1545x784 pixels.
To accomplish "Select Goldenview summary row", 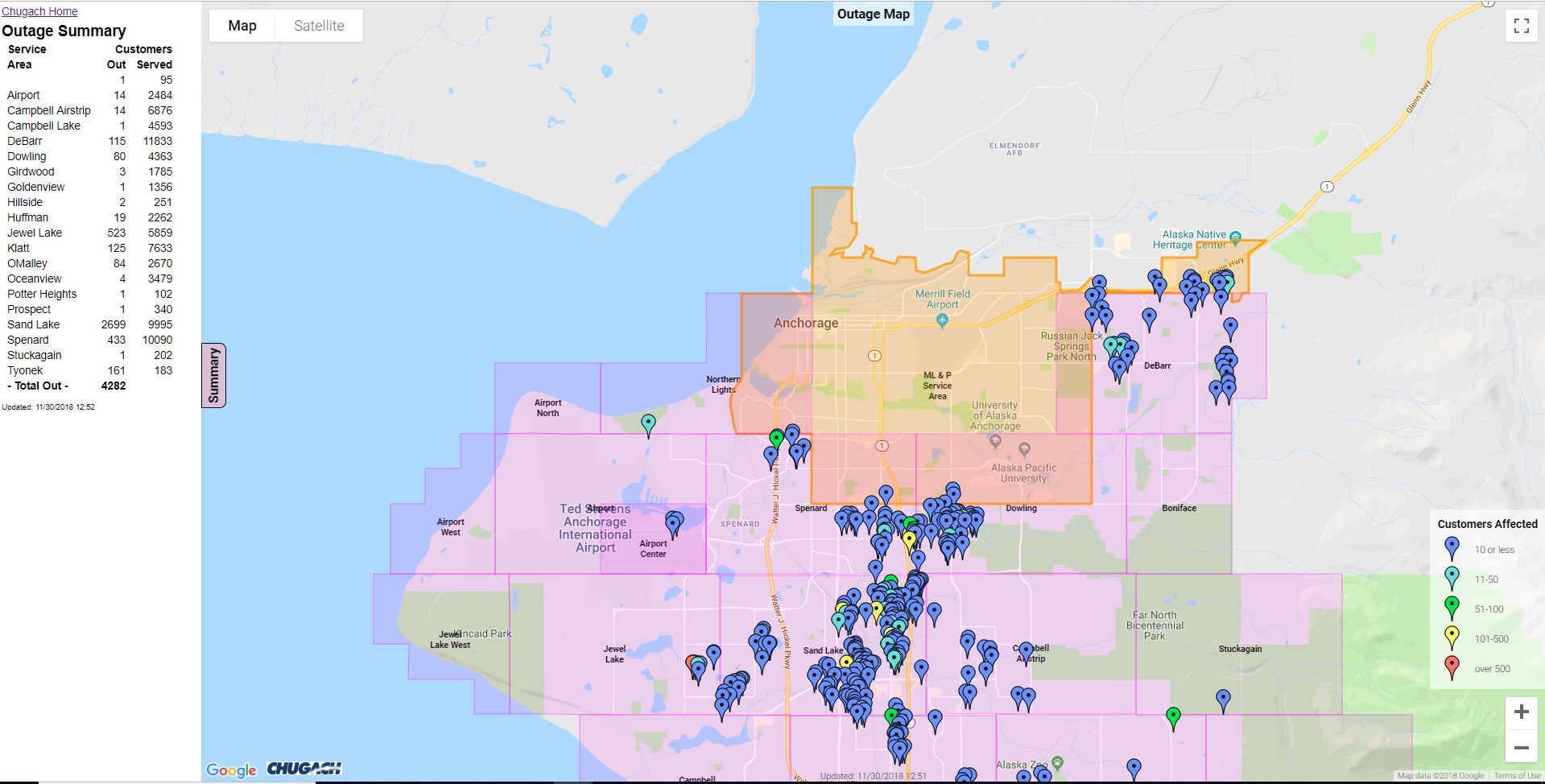I will tap(89, 187).
